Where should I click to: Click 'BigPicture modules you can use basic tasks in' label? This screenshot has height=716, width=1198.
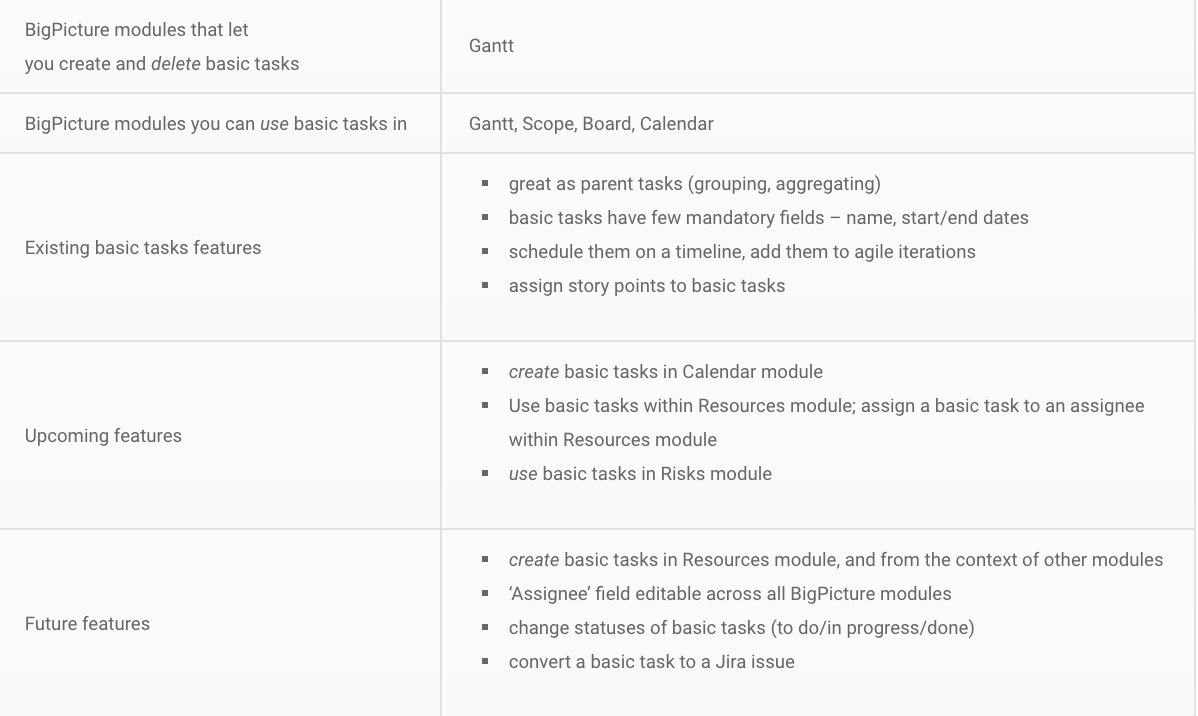215,124
